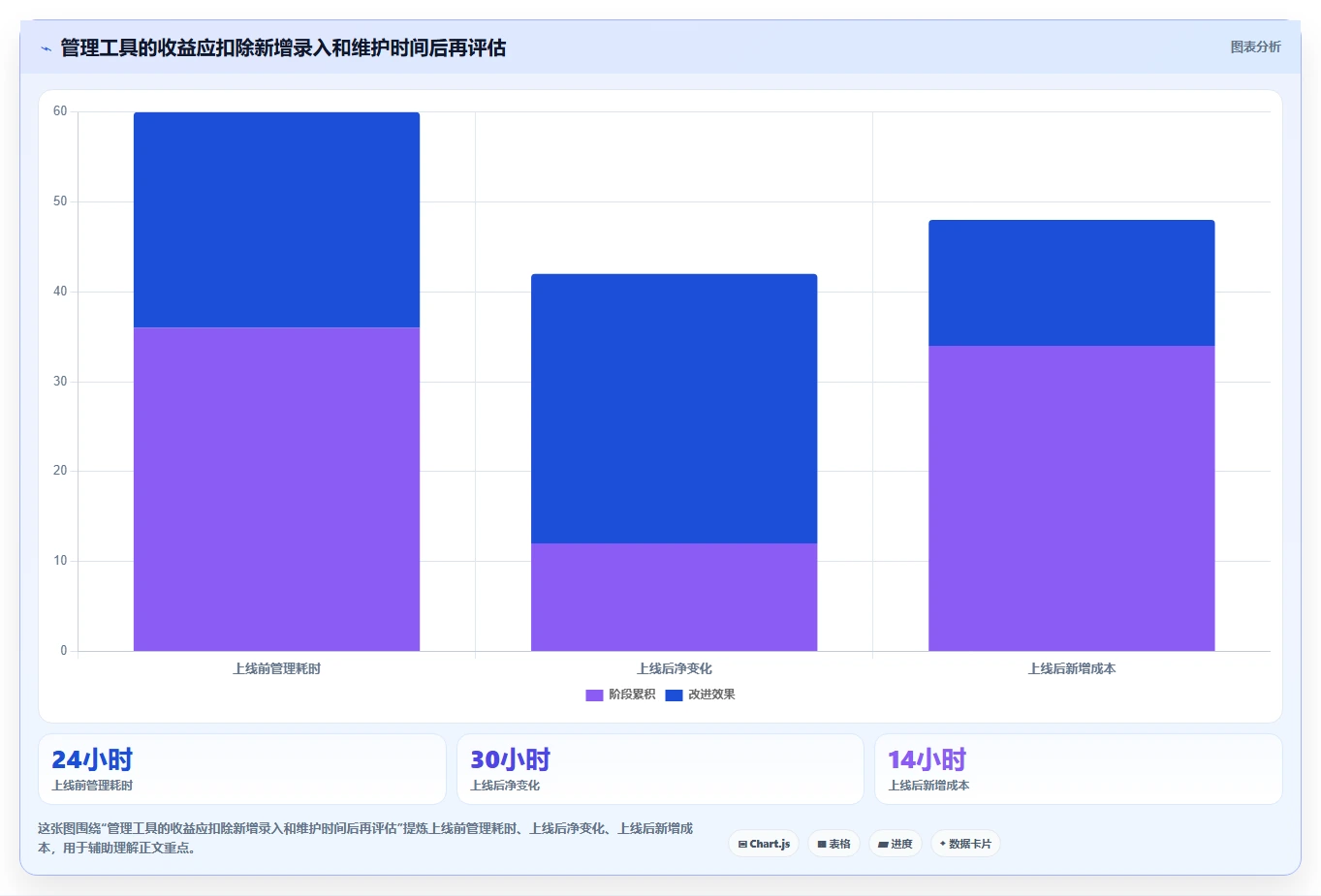Click the Chart.js tag chip
Viewport: 1321px width, 896px height.
[x=764, y=844]
